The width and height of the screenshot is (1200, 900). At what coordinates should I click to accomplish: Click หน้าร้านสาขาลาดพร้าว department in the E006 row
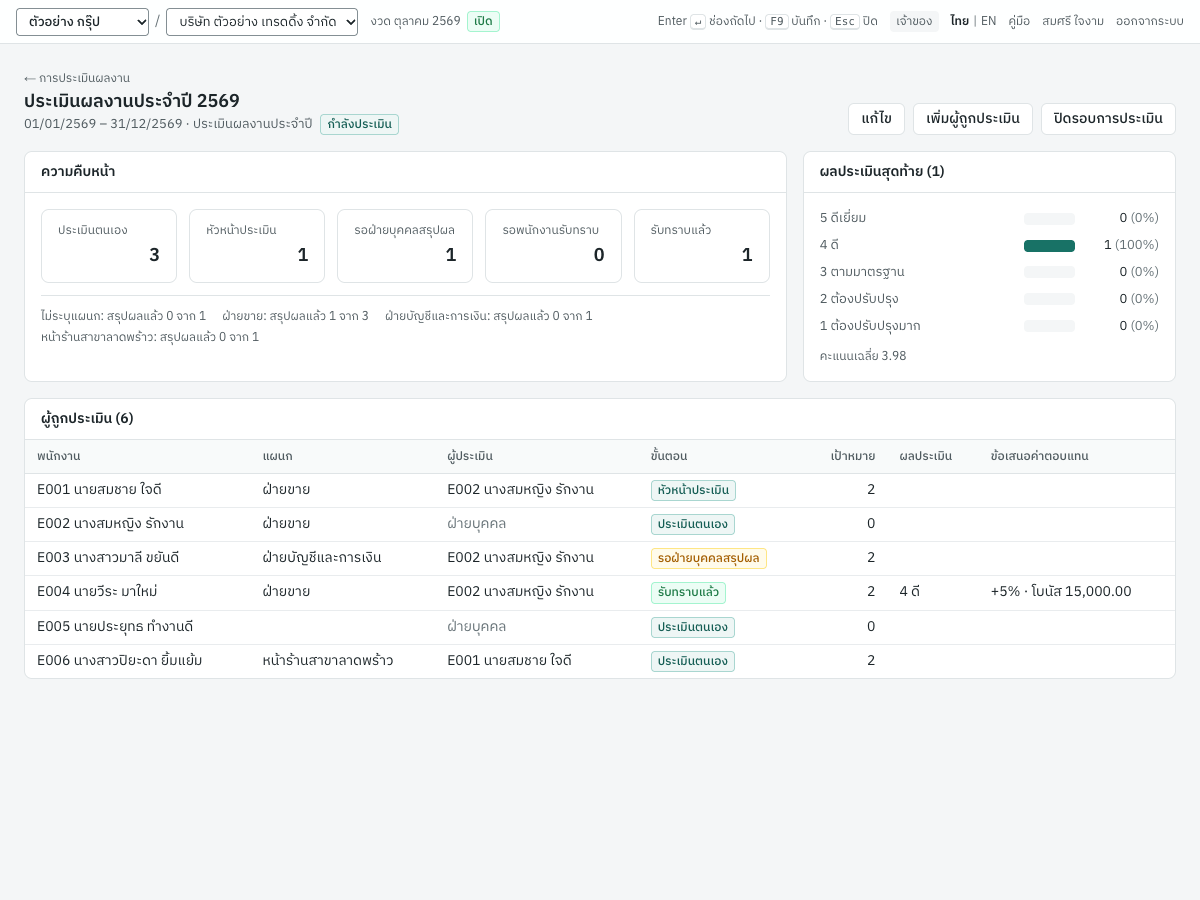(328, 660)
